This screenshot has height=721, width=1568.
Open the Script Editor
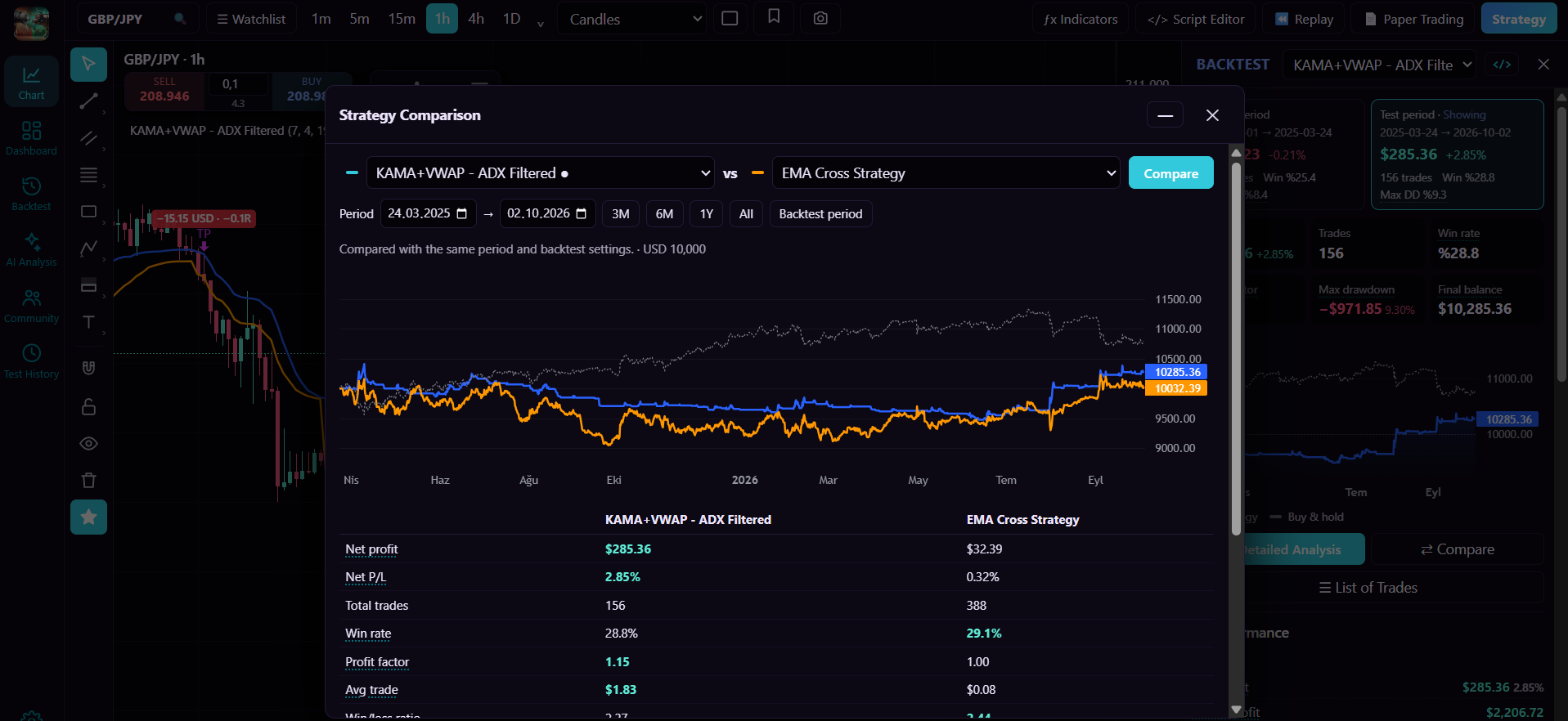[x=1196, y=19]
